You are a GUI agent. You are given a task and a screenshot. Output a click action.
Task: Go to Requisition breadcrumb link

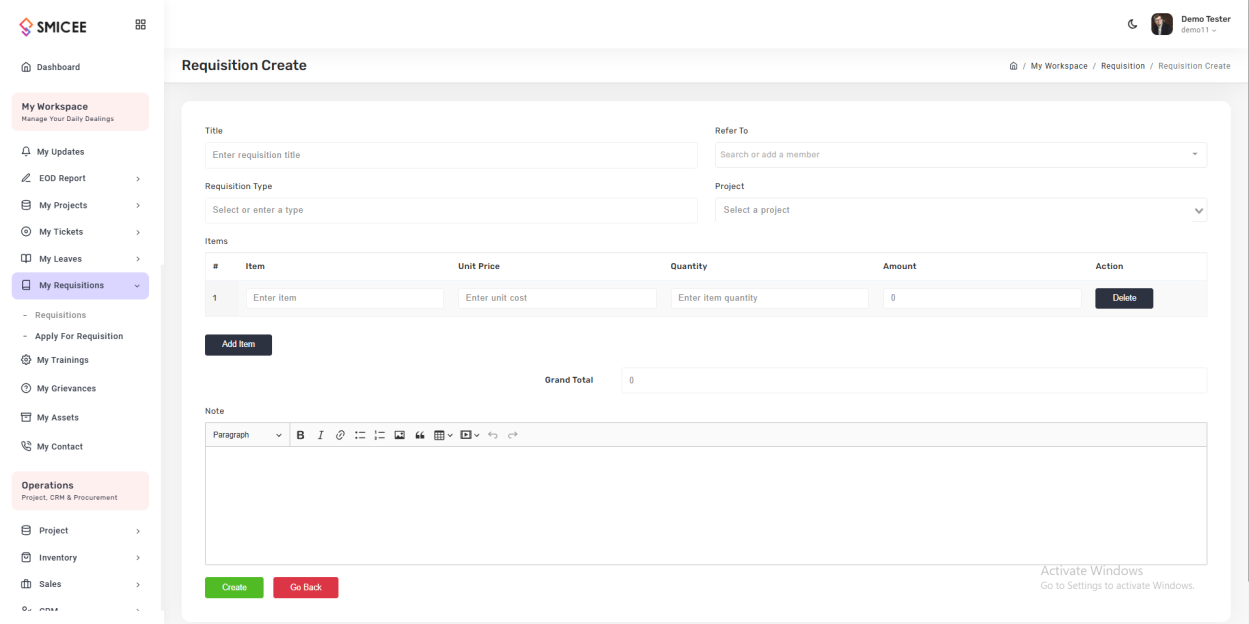point(1123,66)
